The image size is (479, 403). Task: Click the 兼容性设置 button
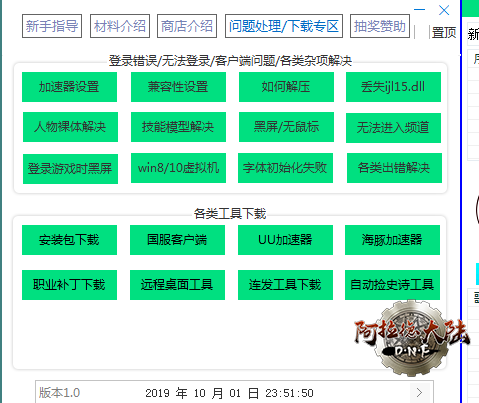tap(178, 87)
